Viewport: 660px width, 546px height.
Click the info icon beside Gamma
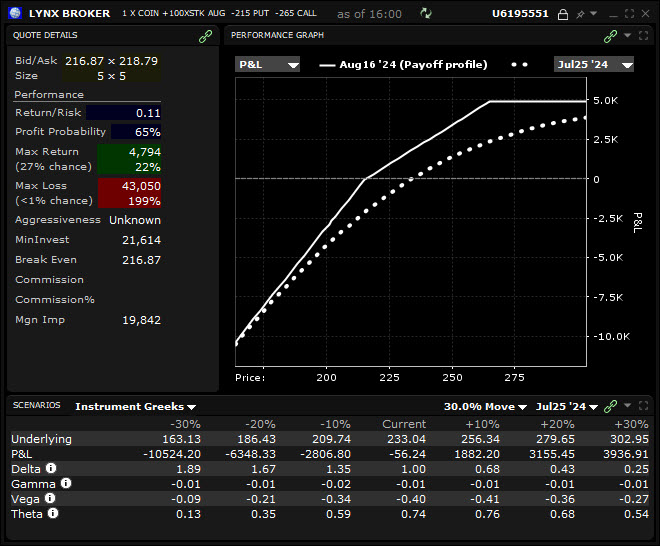pos(65,483)
